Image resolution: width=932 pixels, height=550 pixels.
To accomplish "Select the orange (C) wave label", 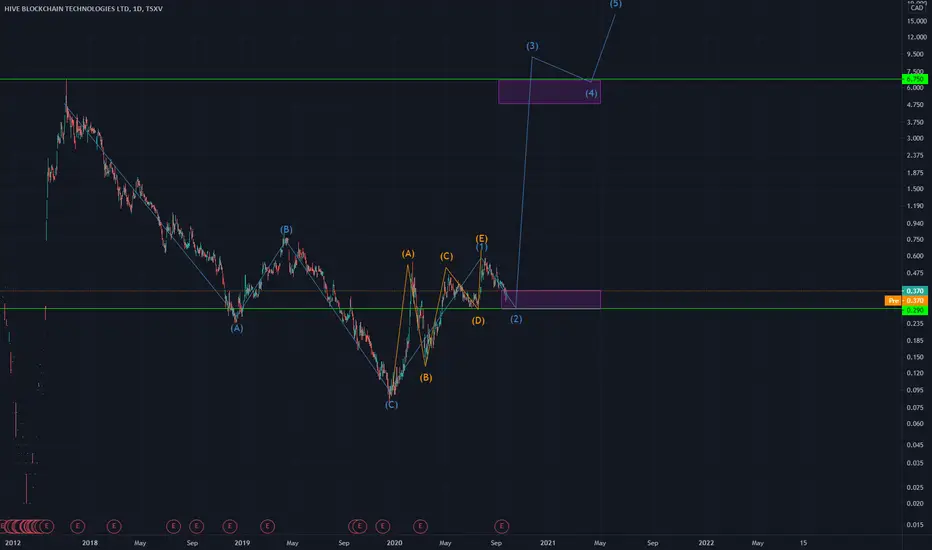I will [446, 256].
